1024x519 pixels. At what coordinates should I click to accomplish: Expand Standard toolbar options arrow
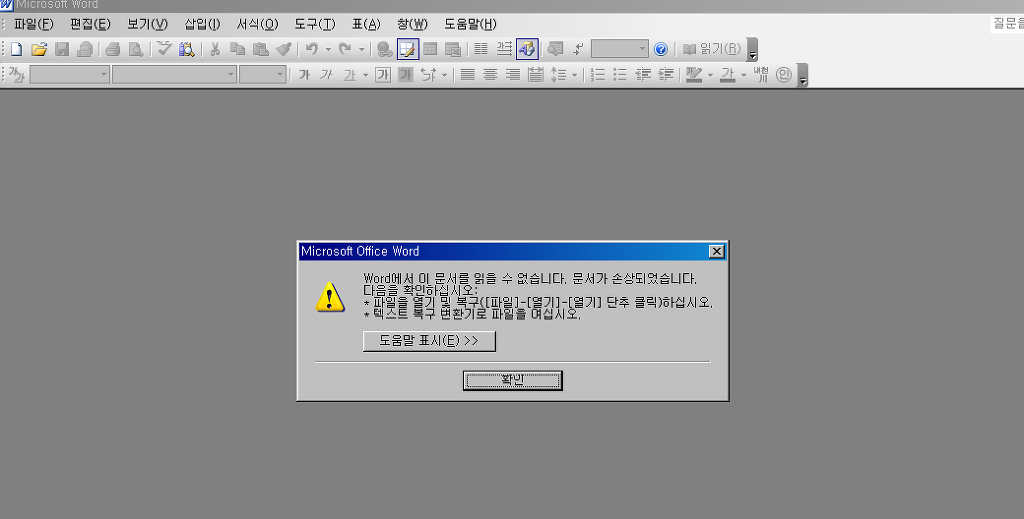[752, 50]
